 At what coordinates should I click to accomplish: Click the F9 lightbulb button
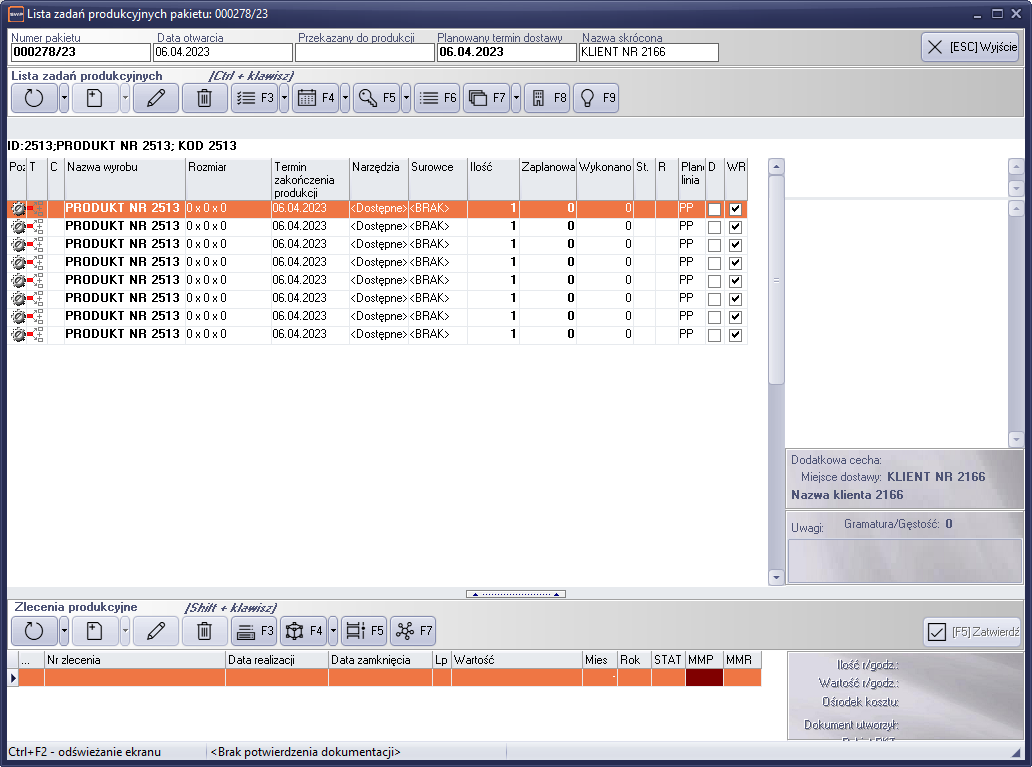tap(595, 98)
